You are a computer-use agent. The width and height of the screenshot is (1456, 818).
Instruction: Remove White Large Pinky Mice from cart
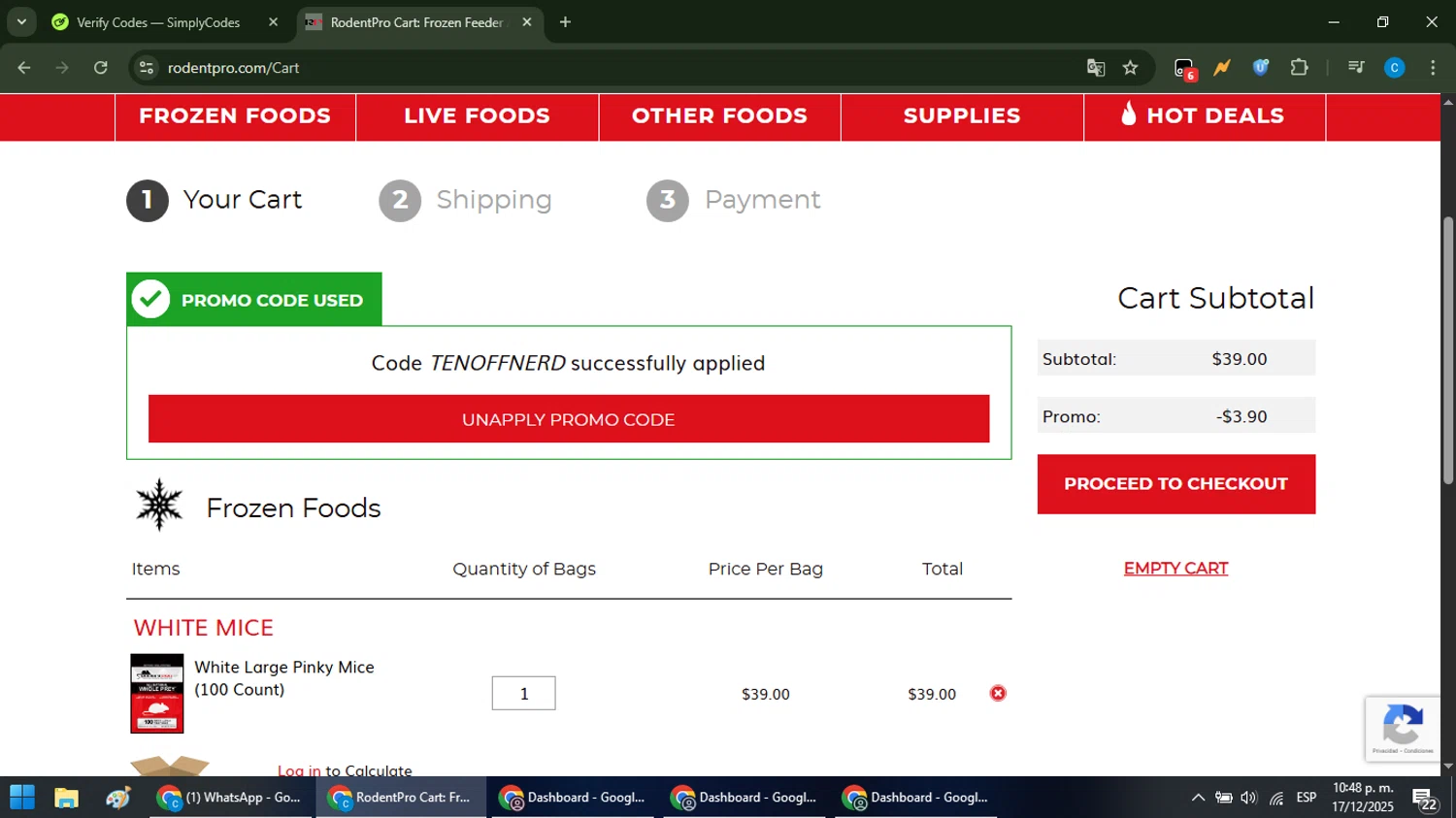tap(998, 693)
